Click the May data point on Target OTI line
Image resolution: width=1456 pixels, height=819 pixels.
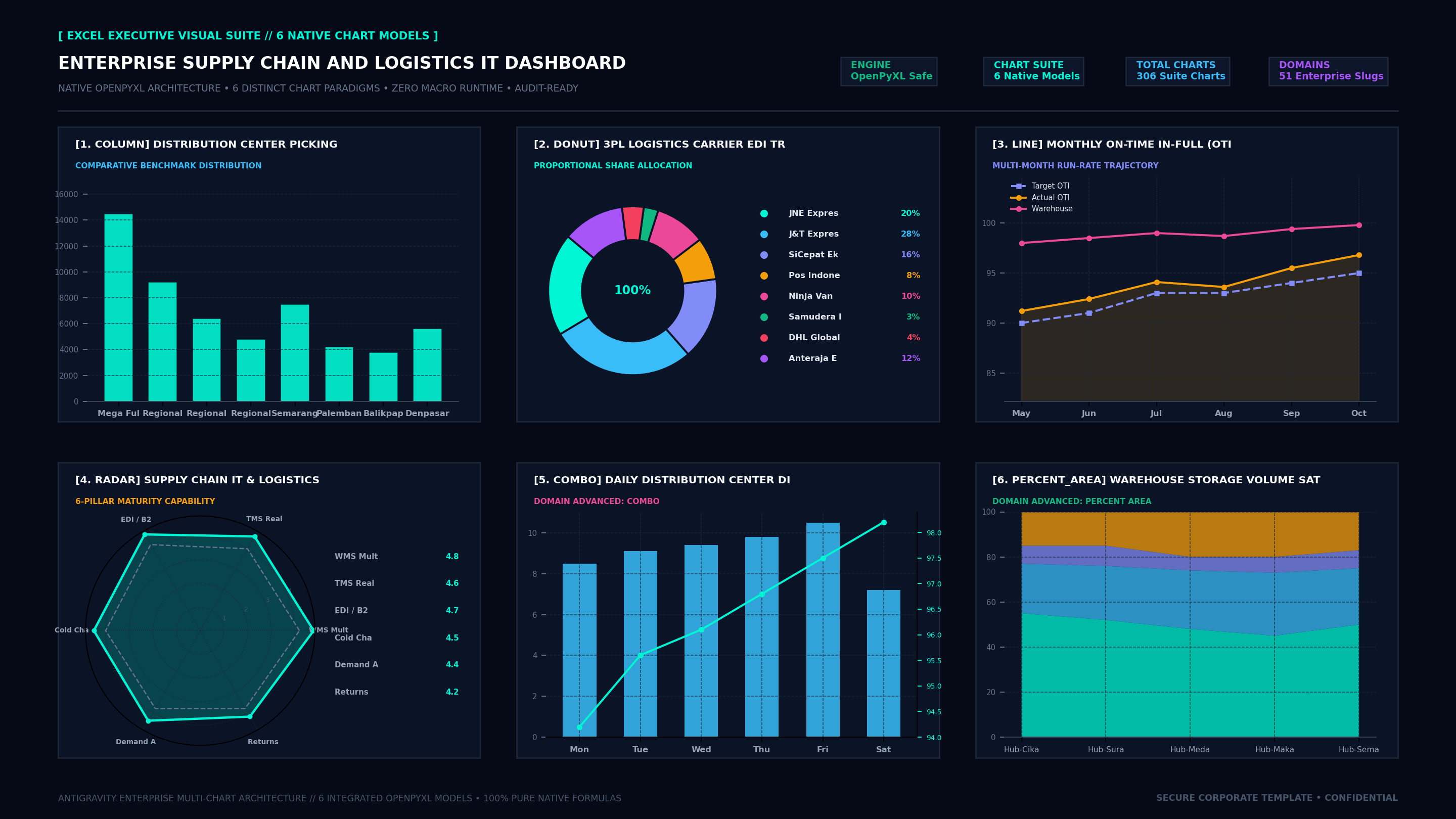(1021, 324)
